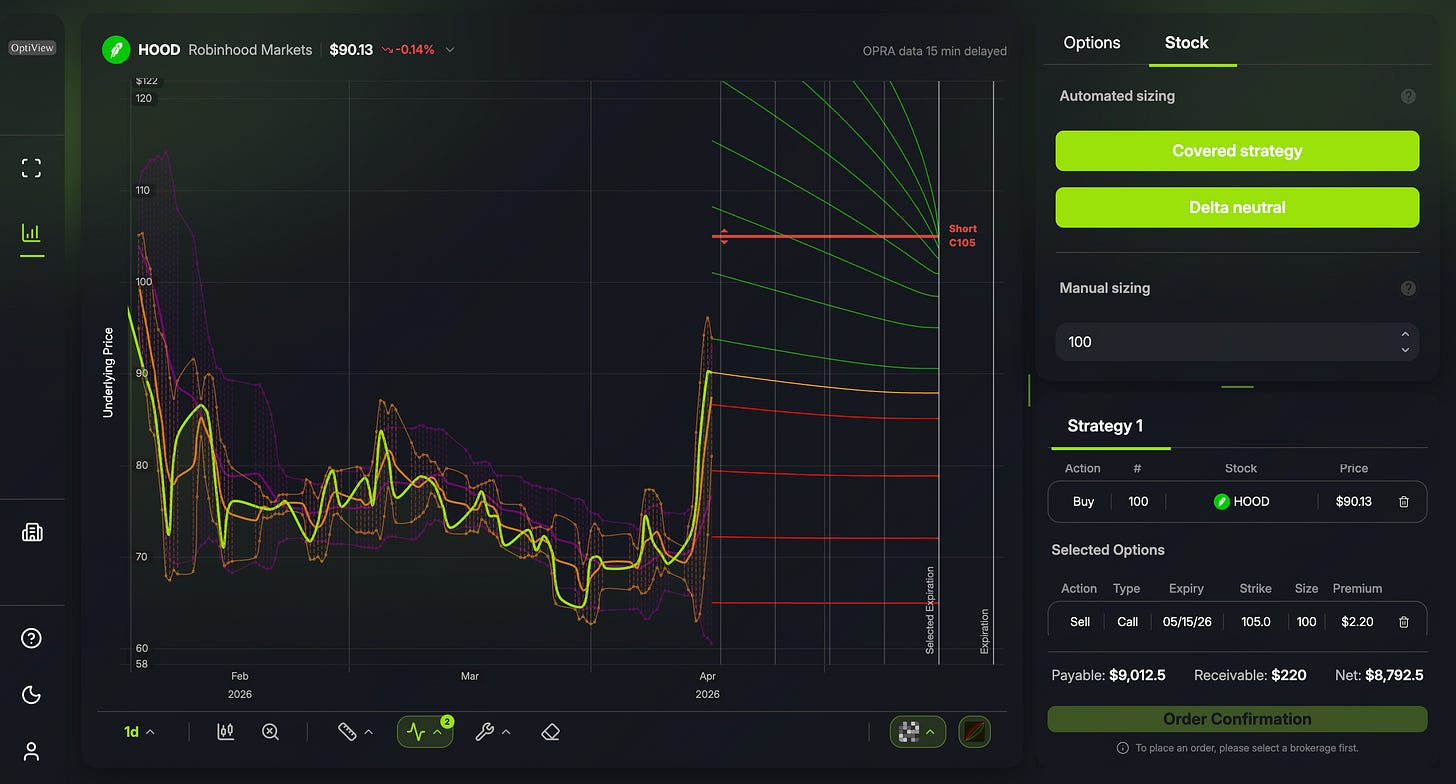Click the Delta neutral button
The image size is (1456, 784).
(x=1237, y=207)
